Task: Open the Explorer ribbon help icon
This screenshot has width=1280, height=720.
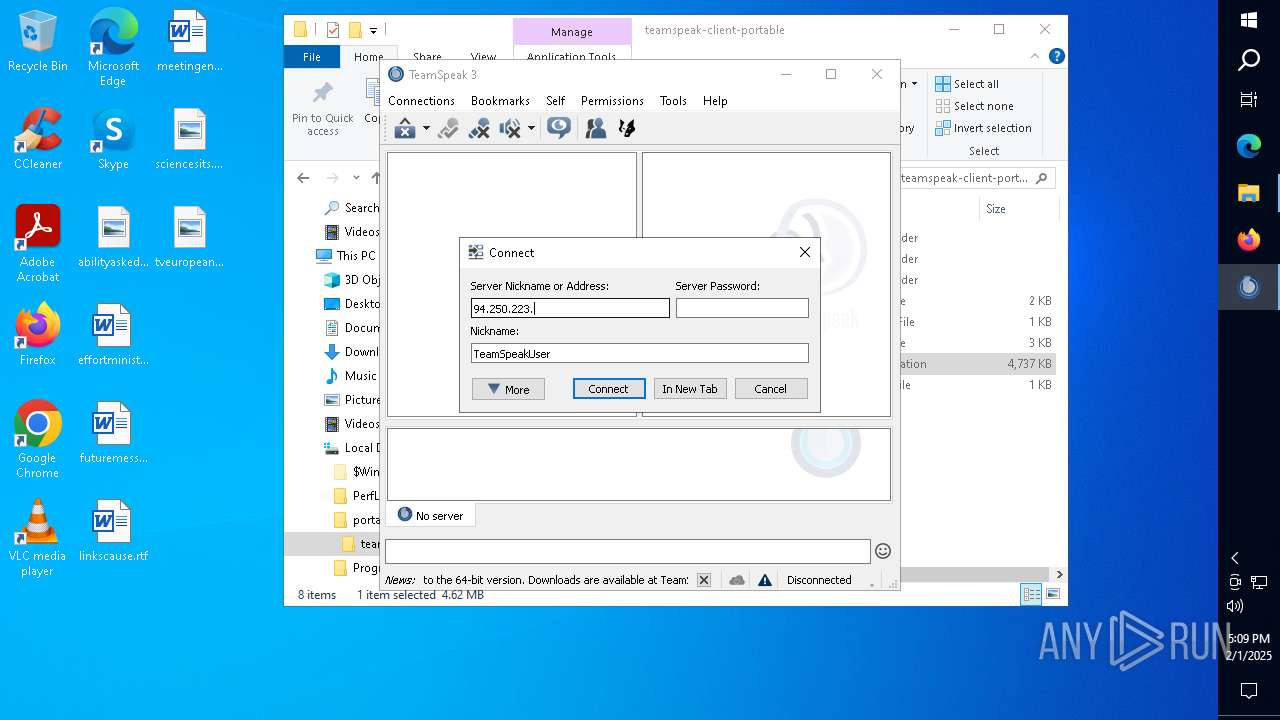Action: click(1056, 57)
